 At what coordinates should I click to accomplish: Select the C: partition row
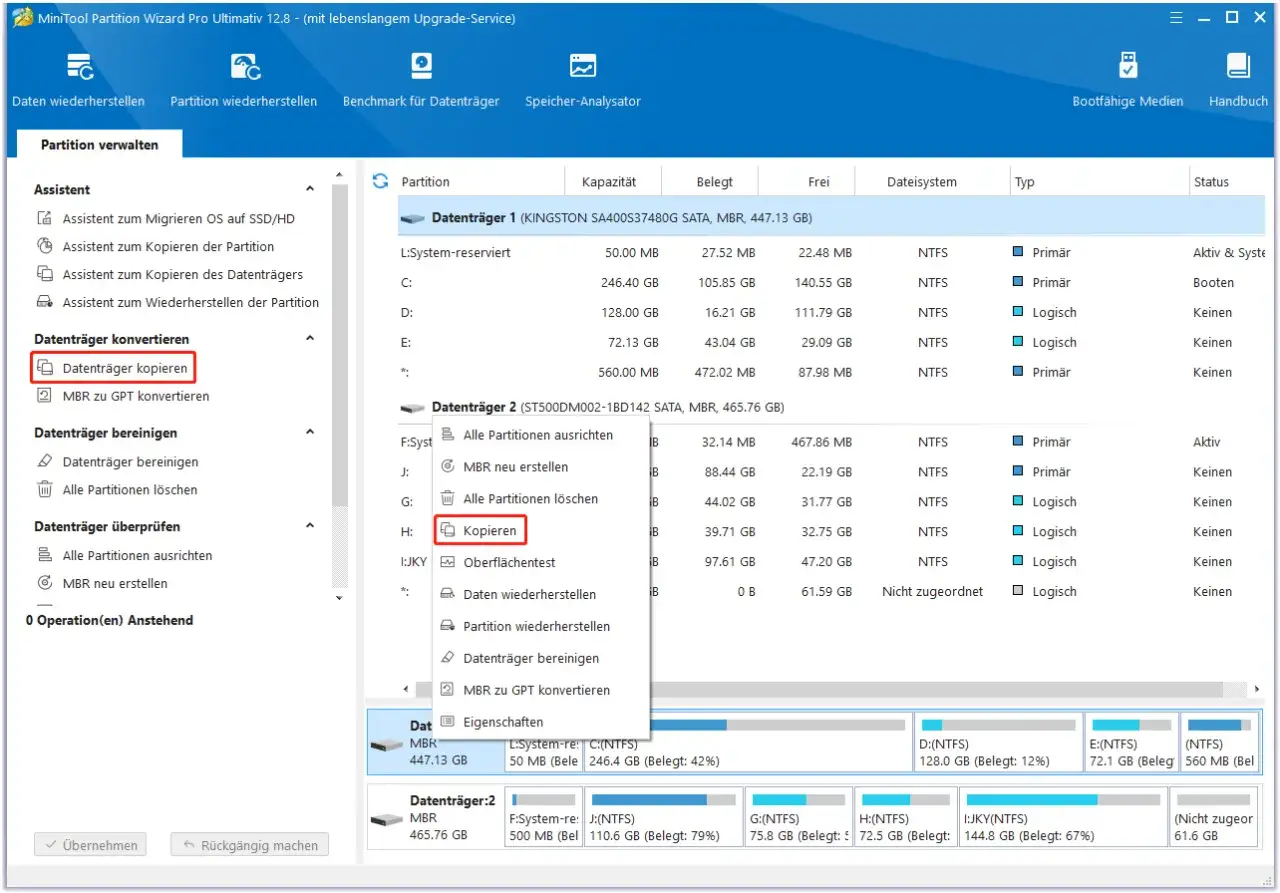click(830, 283)
